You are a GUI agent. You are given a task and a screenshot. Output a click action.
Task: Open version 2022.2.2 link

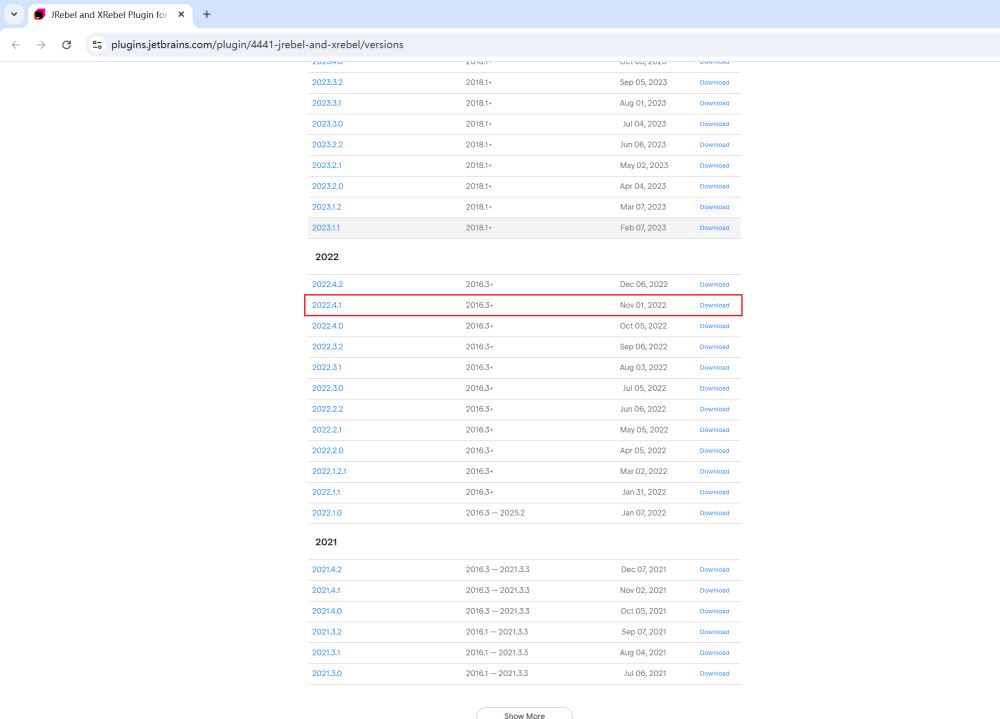tap(327, 409)
